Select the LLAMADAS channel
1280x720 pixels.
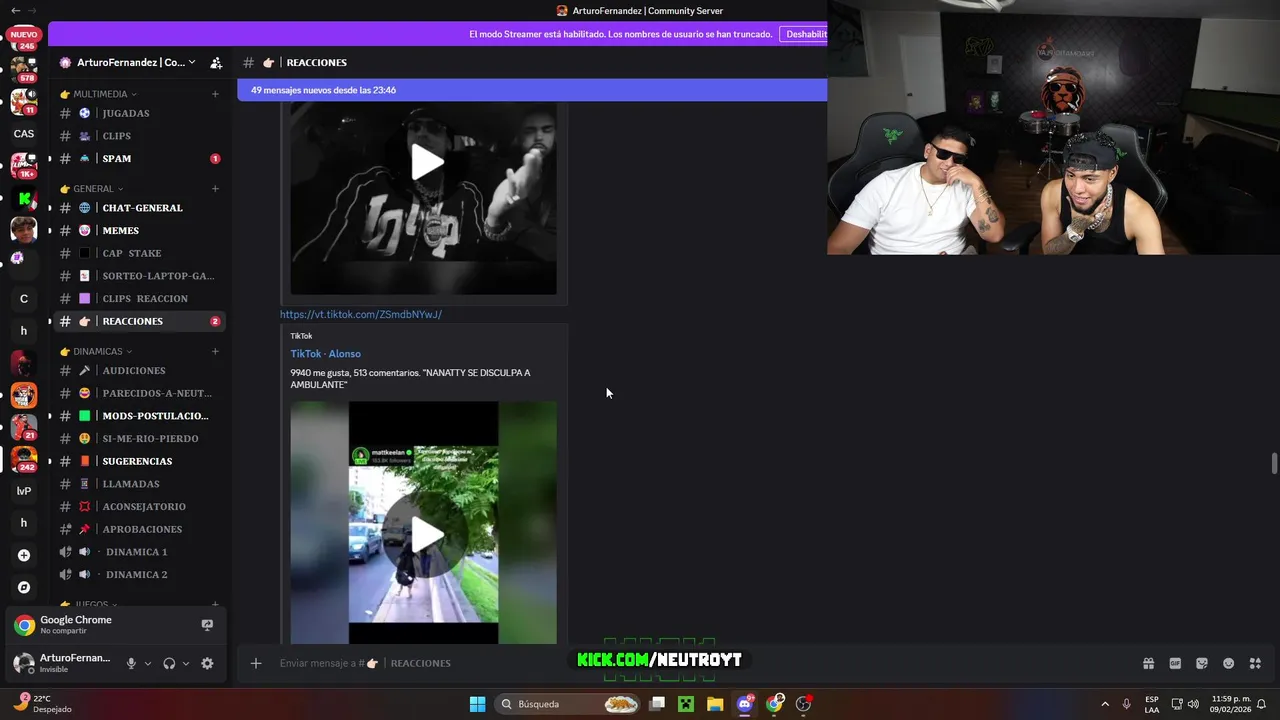pyautogui.click(x=139, y=484)
